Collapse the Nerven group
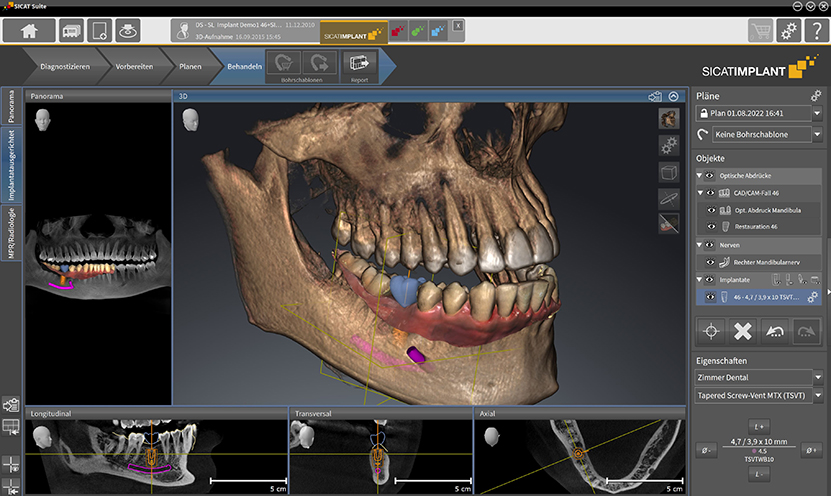The height and width of the screenshot is (496, 831). (699, 245)
